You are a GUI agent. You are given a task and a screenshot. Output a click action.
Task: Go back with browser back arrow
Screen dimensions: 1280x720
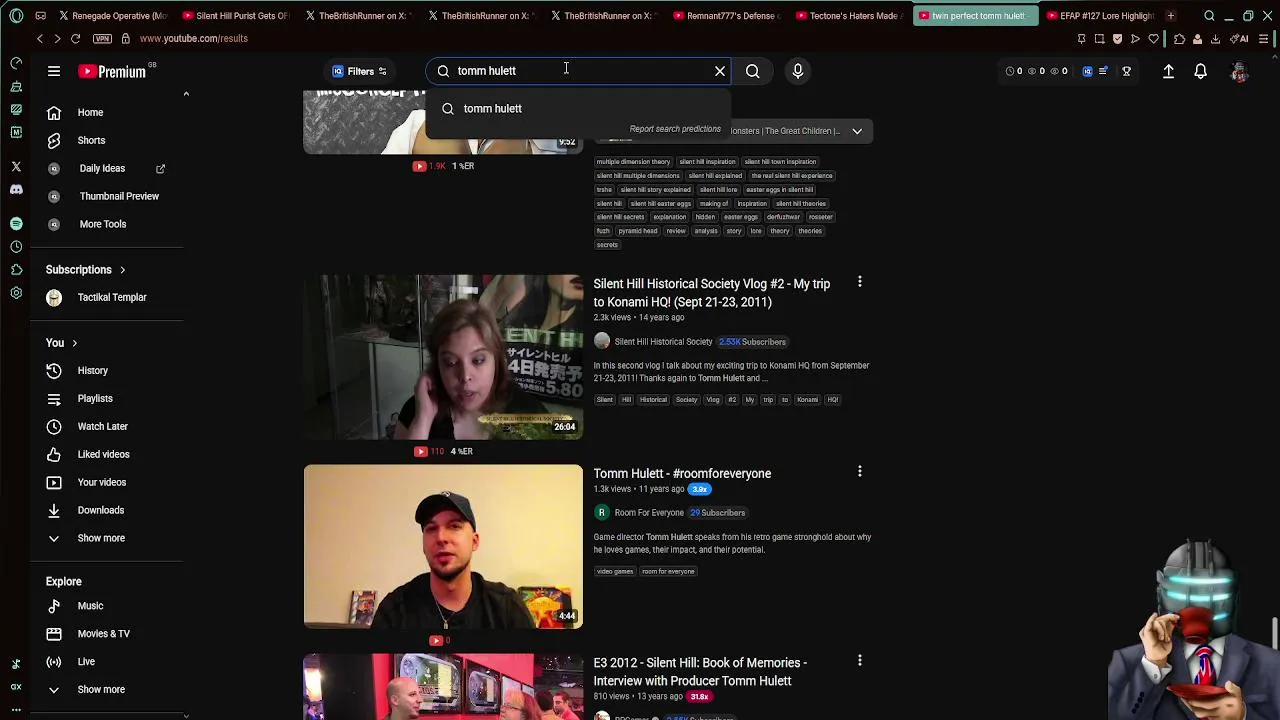click(40, 38)
